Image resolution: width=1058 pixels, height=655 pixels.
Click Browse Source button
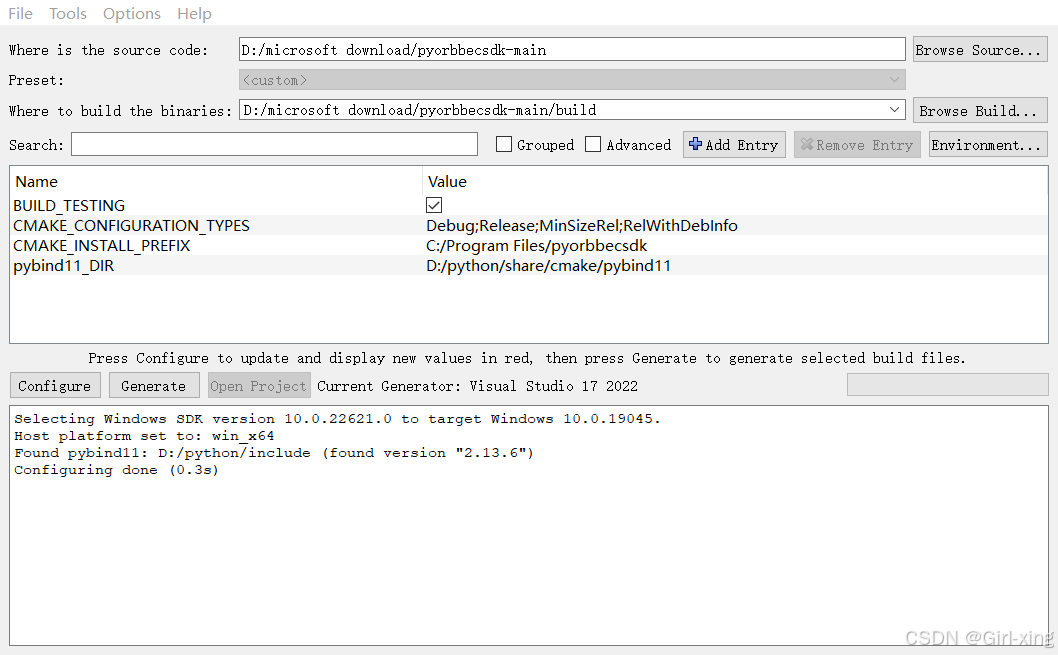979,49
